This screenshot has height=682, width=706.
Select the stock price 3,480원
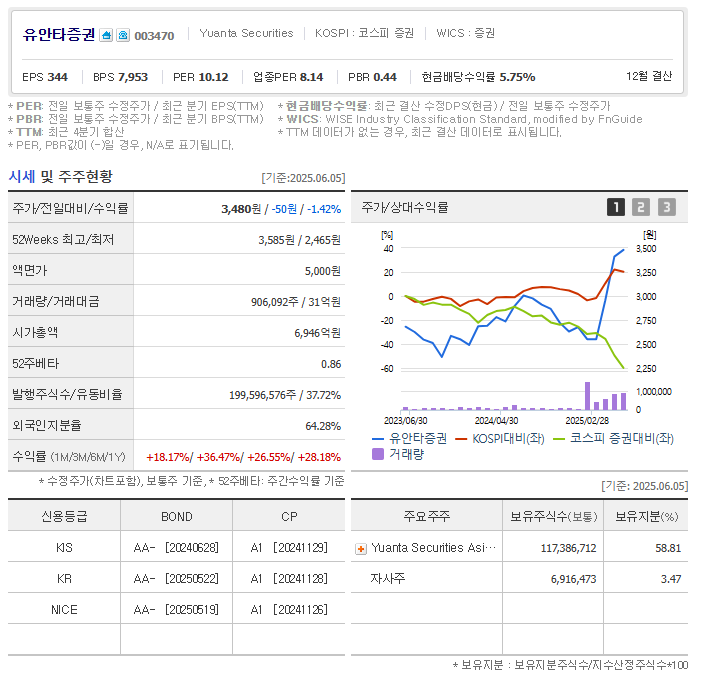click(x=241, y=209)
